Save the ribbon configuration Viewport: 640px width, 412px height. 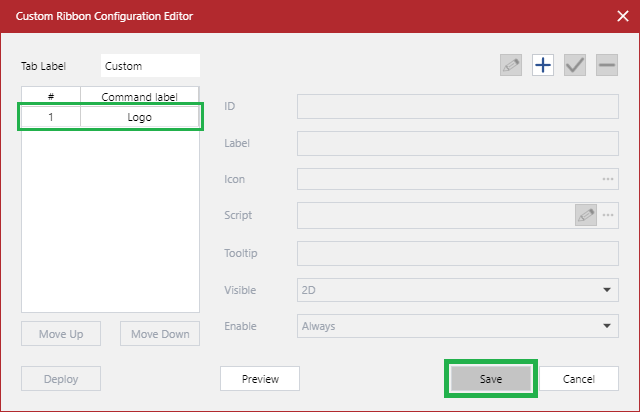490,379
